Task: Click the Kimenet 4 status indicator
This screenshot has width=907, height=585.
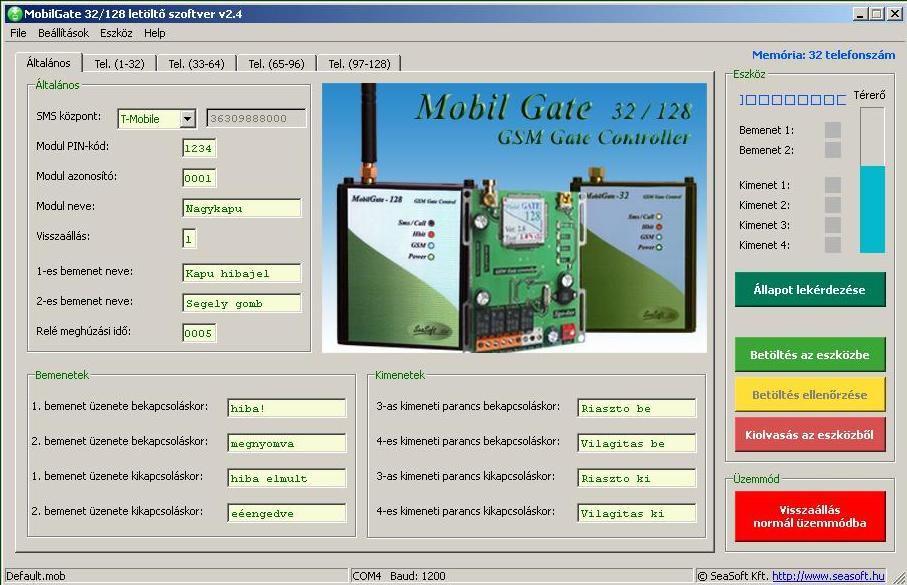Action: (832, 245)
